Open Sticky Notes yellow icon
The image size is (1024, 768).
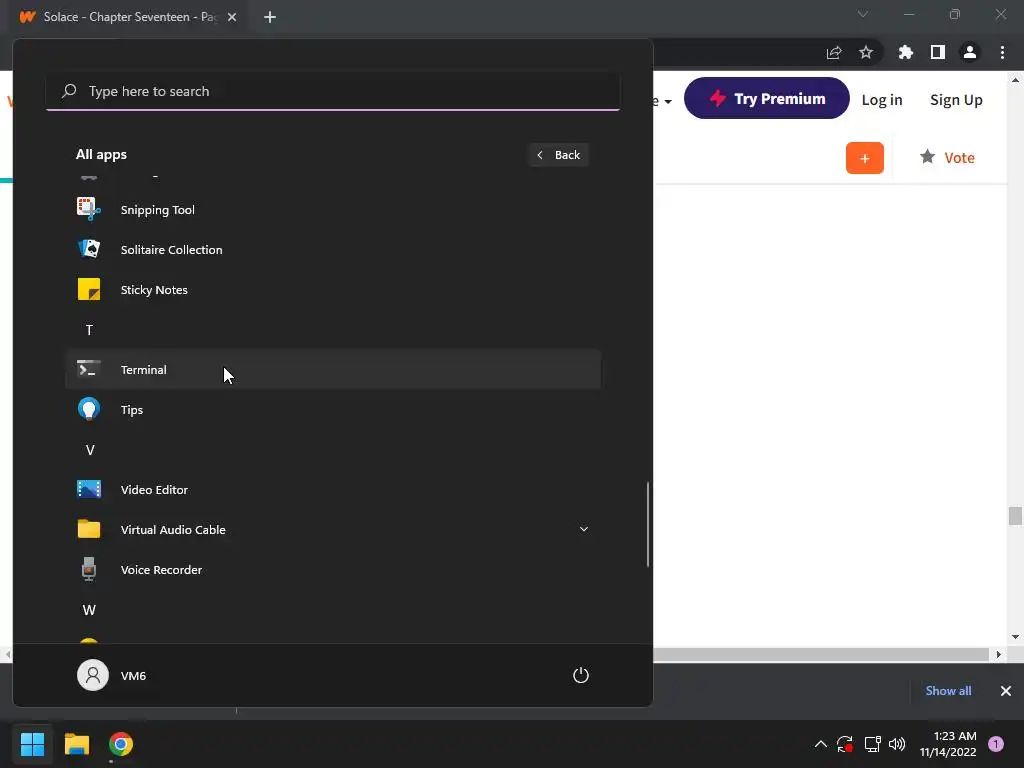[x=89, y=289]
